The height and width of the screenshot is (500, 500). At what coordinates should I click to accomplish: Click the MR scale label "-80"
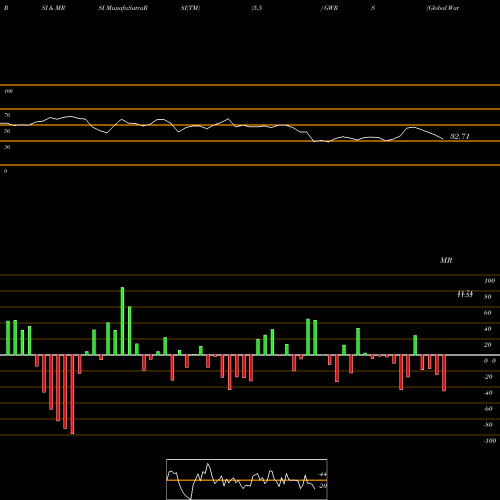click(x=488, y=425)
